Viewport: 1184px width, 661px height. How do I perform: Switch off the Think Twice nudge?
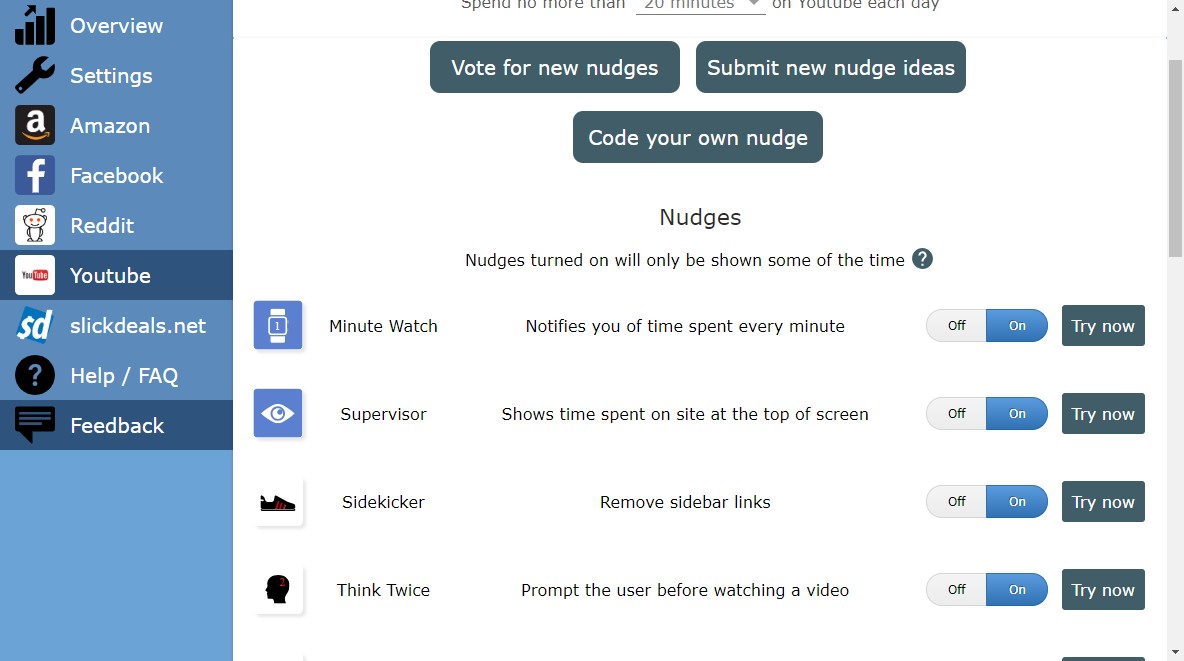[x=955, y=589]
